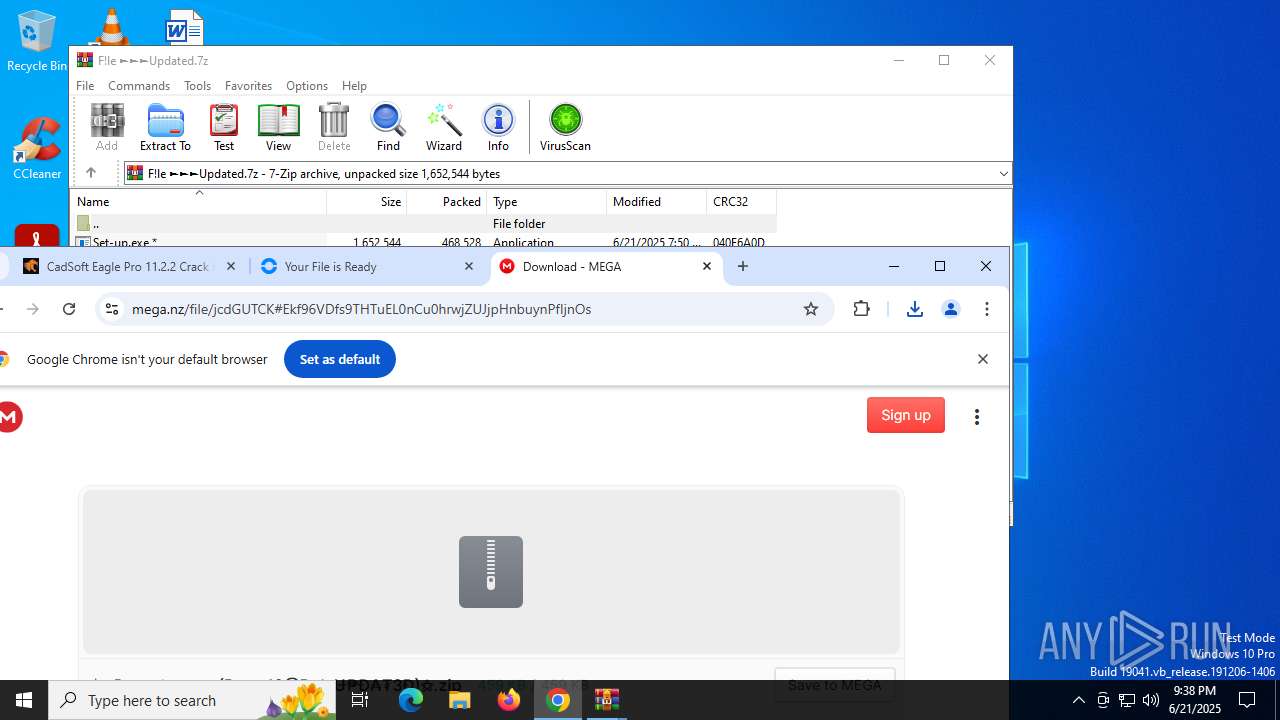Close the CadSoft Eagle Pro tab
This screenshot has height=720, width=1280.
[231, 266]
